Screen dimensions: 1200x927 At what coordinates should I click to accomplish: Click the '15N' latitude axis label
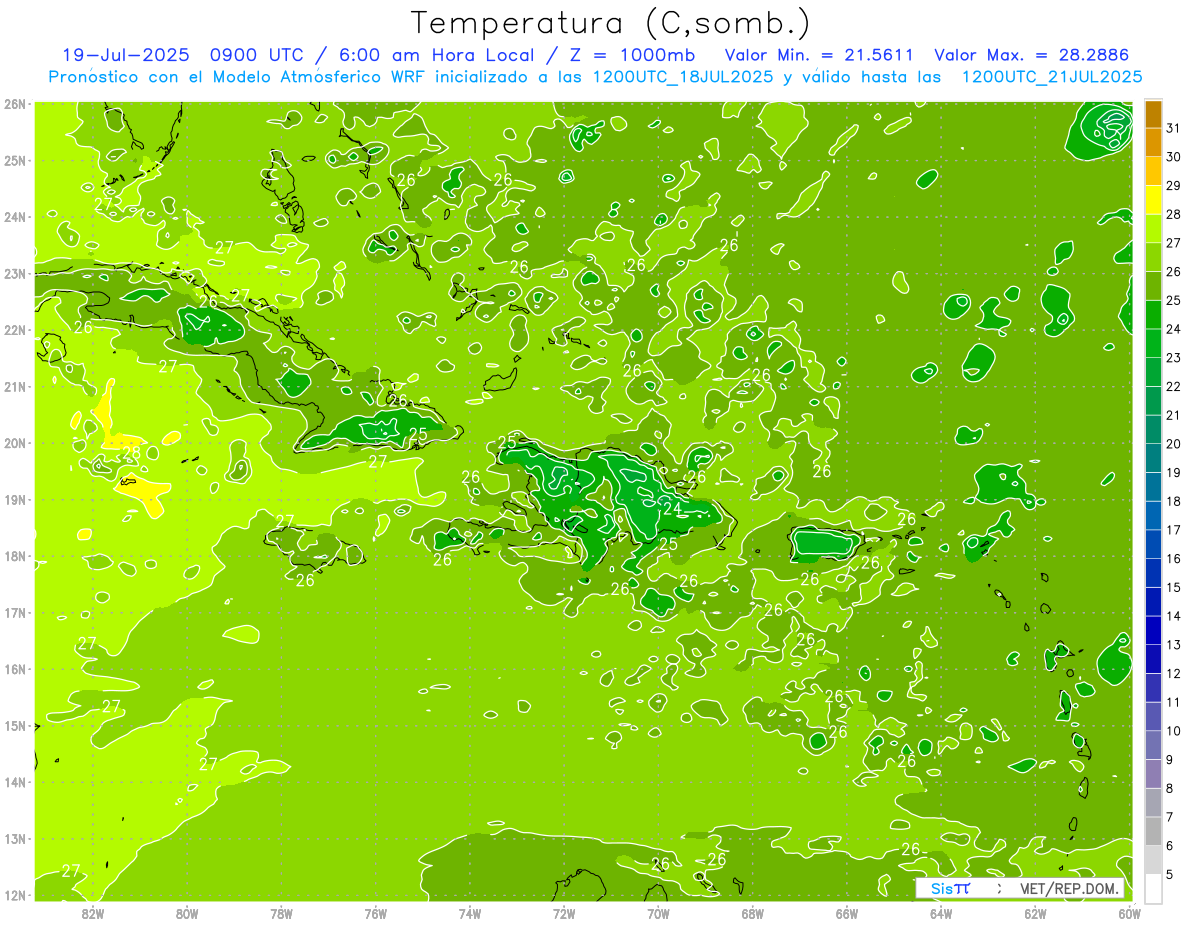pyautogui.click(x=15, y=726)
